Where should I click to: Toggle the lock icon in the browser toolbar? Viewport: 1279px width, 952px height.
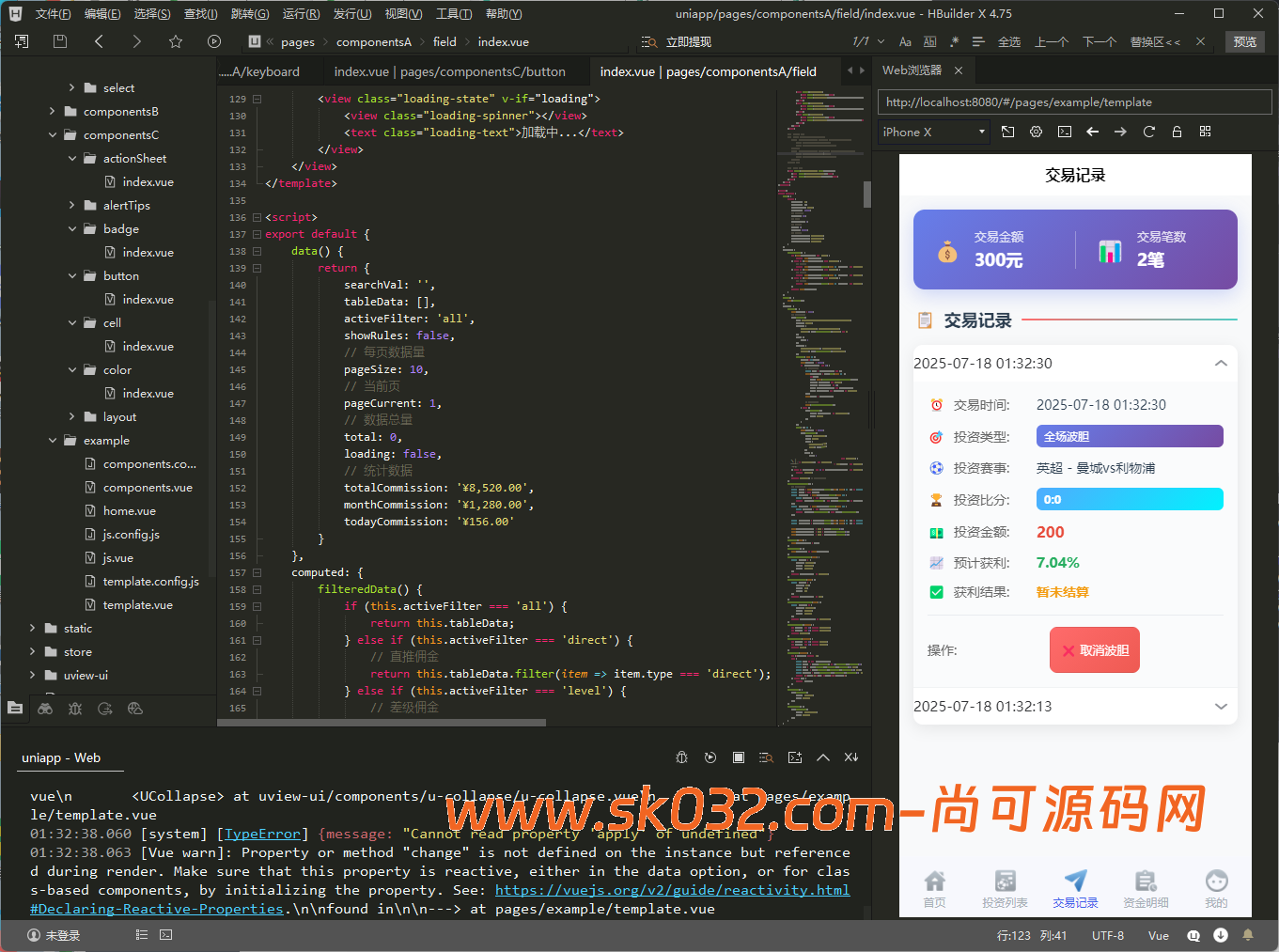point(1177,132)
